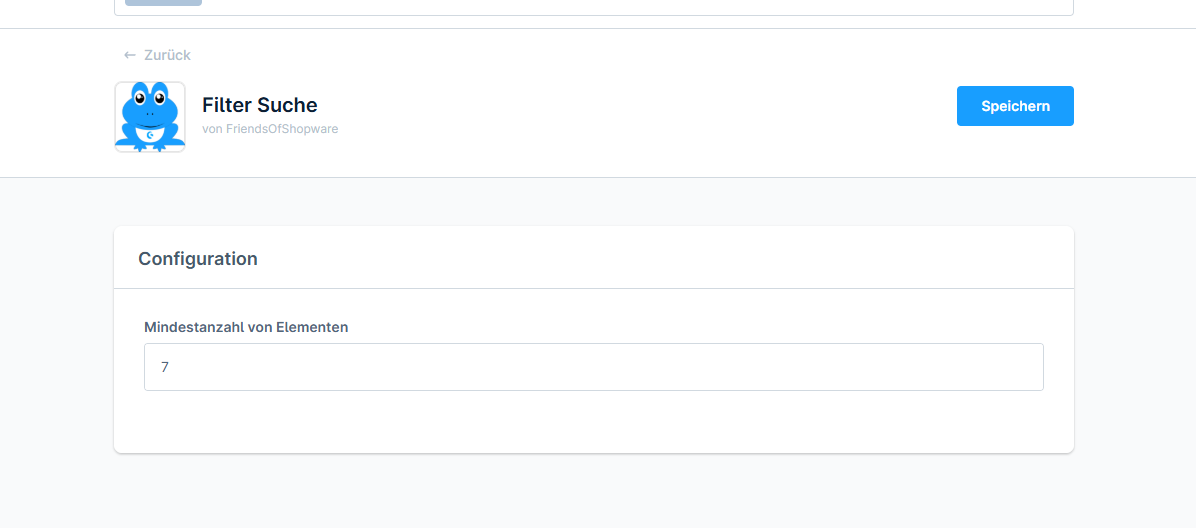Click the von FriendsOfShopware manufacturer text
Screen dimensions: 1196x528
pos(270,129)
